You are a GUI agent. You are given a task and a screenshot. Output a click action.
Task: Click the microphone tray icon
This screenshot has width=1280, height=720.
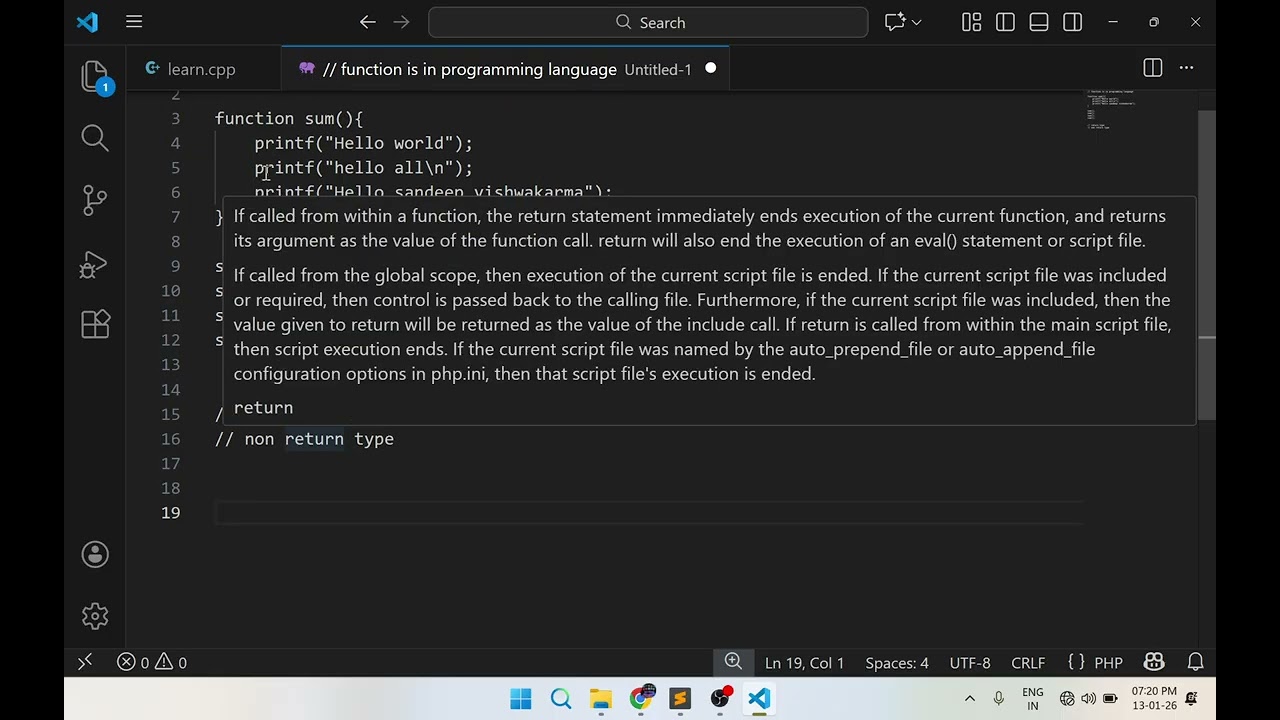point(998,699)
